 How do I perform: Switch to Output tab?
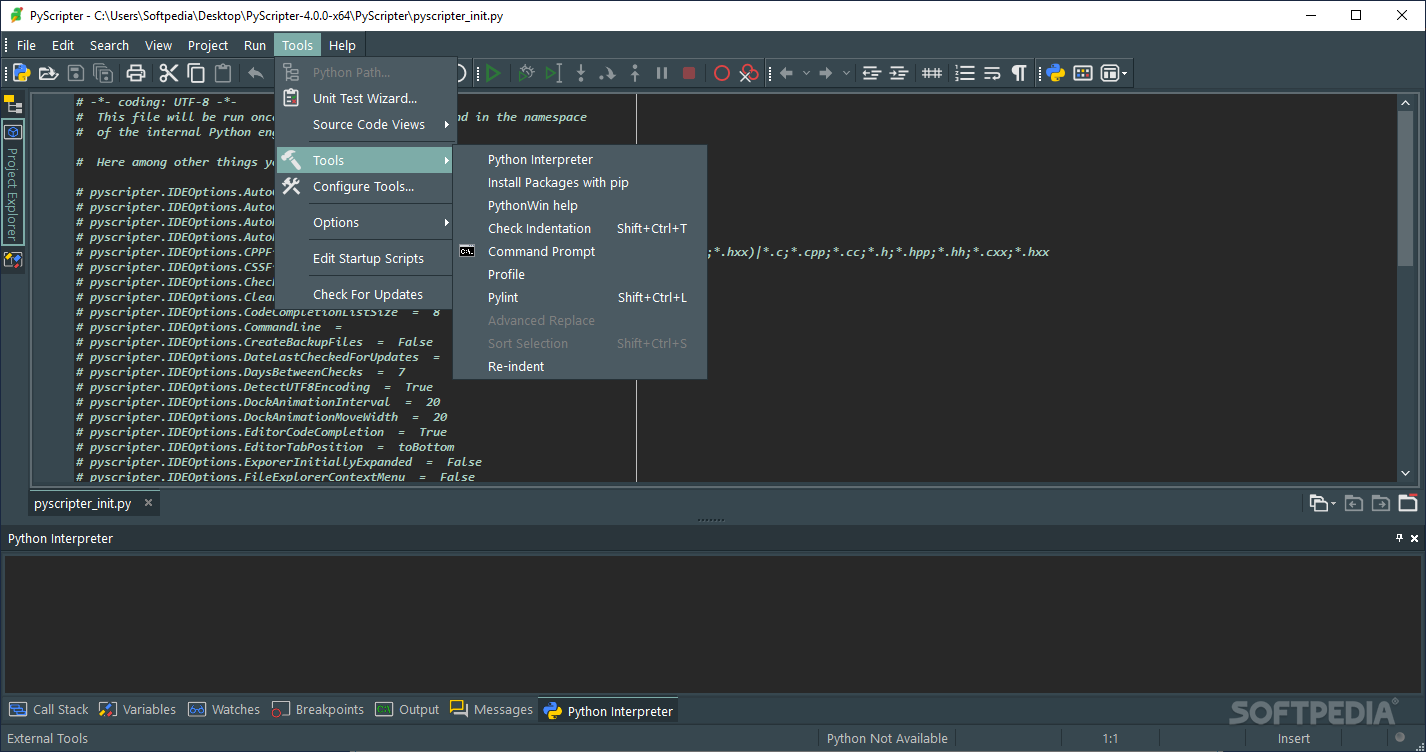coord(407,709)
